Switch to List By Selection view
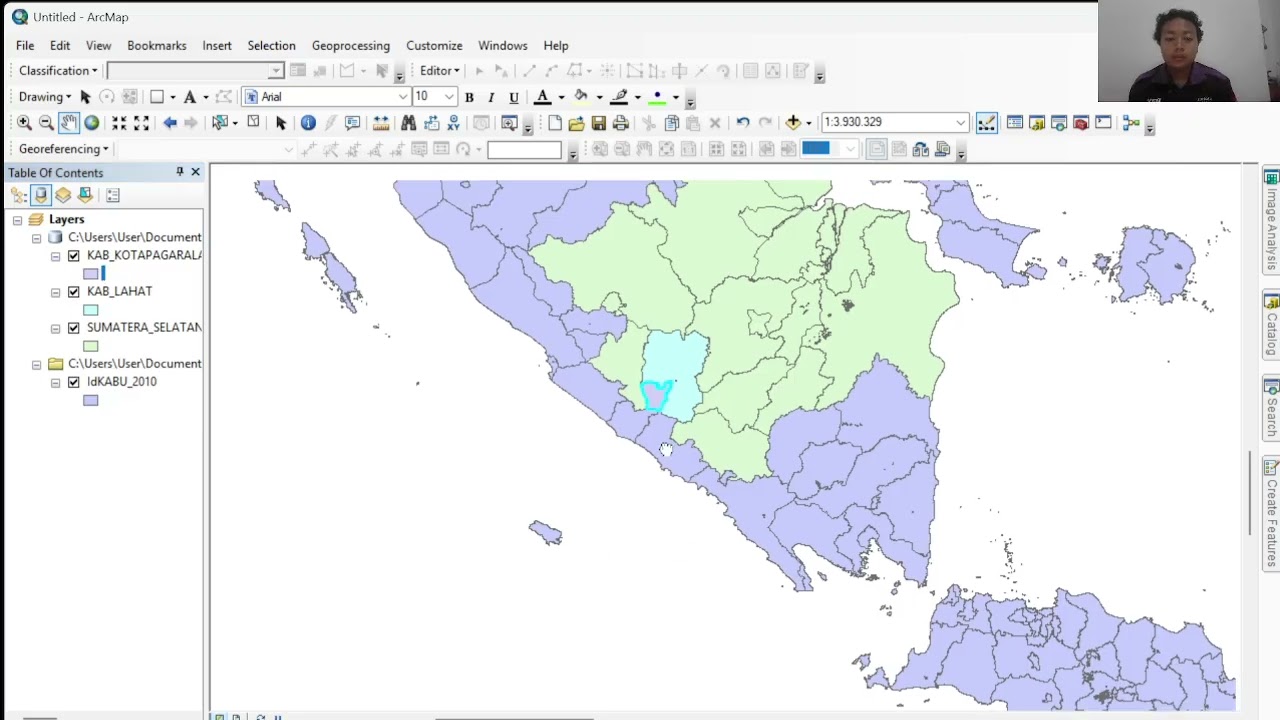The height and width of the screenshot is (720, 1280). point(85,195)
